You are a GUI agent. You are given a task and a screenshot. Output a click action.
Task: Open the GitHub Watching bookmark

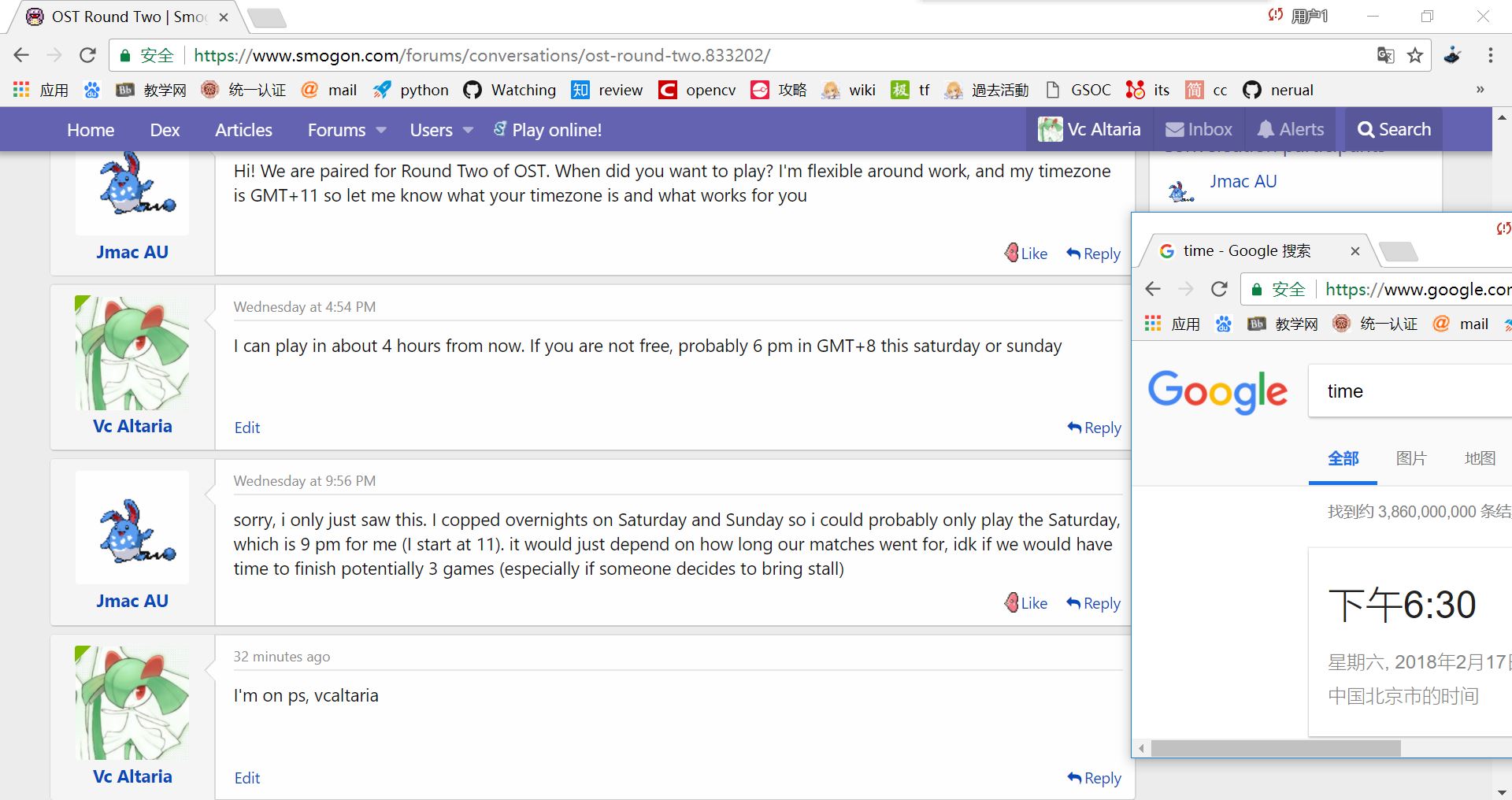coord(510,91)
